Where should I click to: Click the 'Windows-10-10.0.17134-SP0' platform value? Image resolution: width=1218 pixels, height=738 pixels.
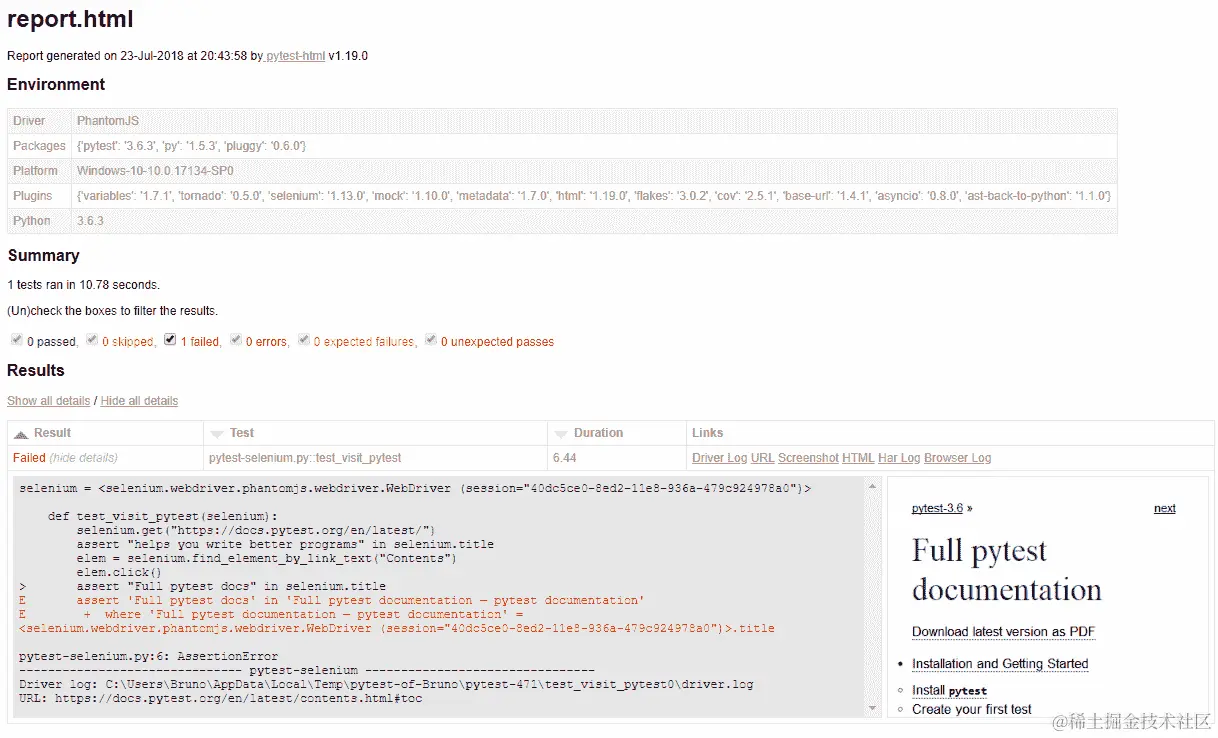coord(155,171)
